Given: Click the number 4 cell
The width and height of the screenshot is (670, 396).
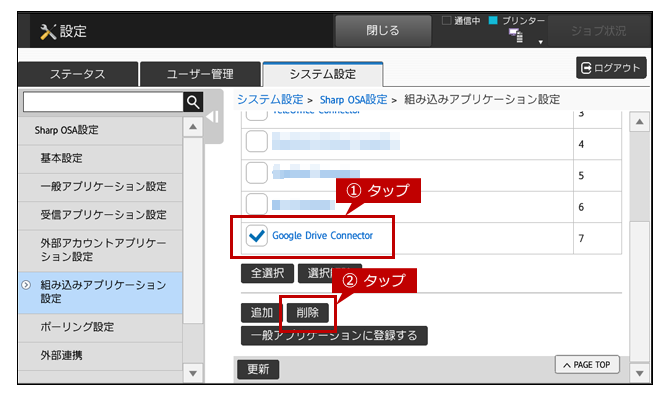Looking at the screenshot, I should pyautogui.click(x=597, y=144).
